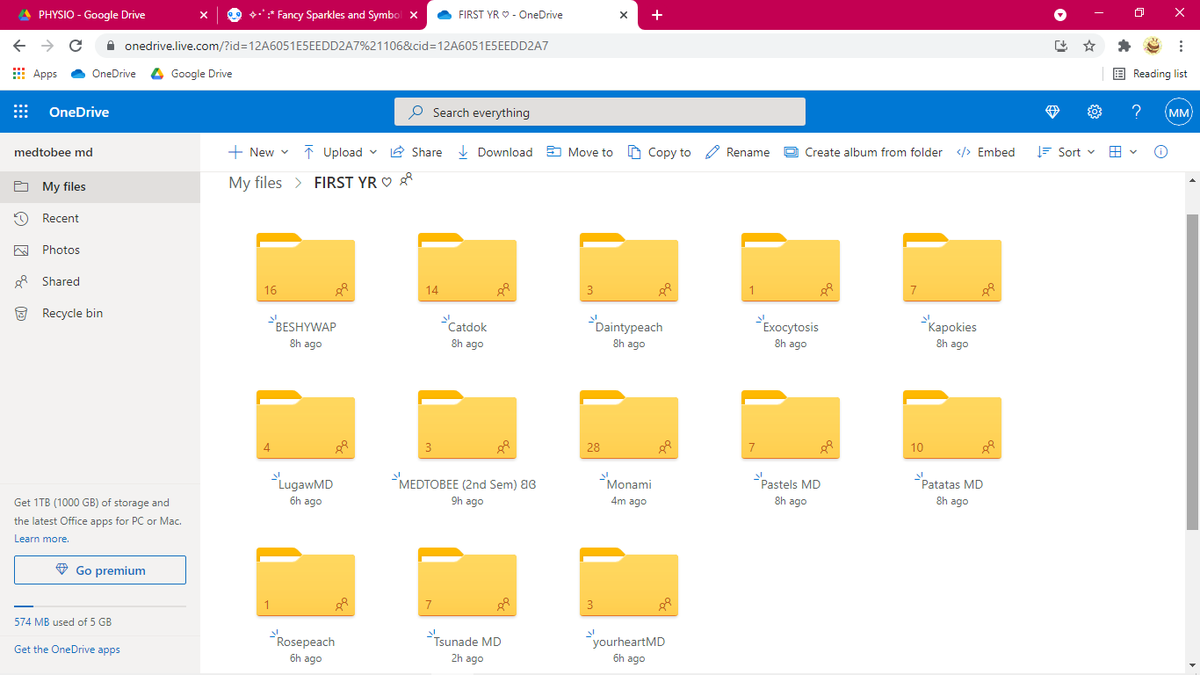Bookmark this page with the star icon

[1089, 46]
